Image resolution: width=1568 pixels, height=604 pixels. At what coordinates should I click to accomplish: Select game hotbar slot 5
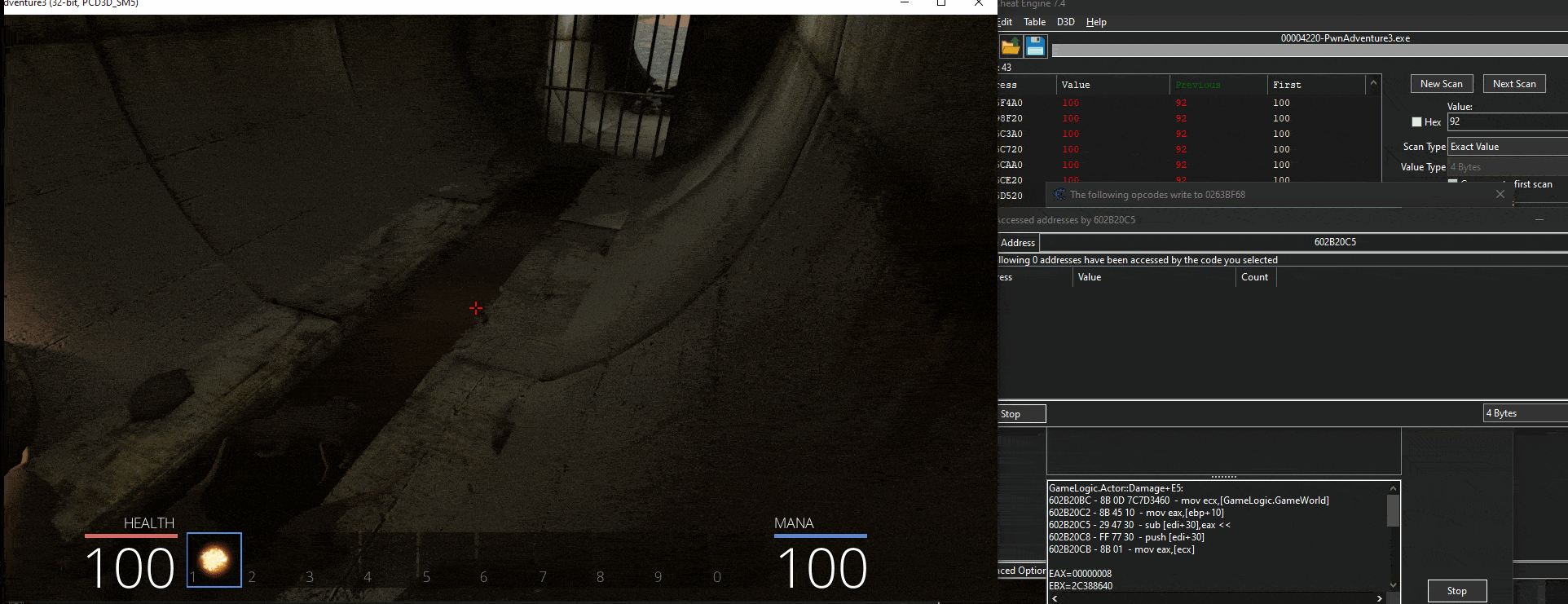click(x=426, y=577)
